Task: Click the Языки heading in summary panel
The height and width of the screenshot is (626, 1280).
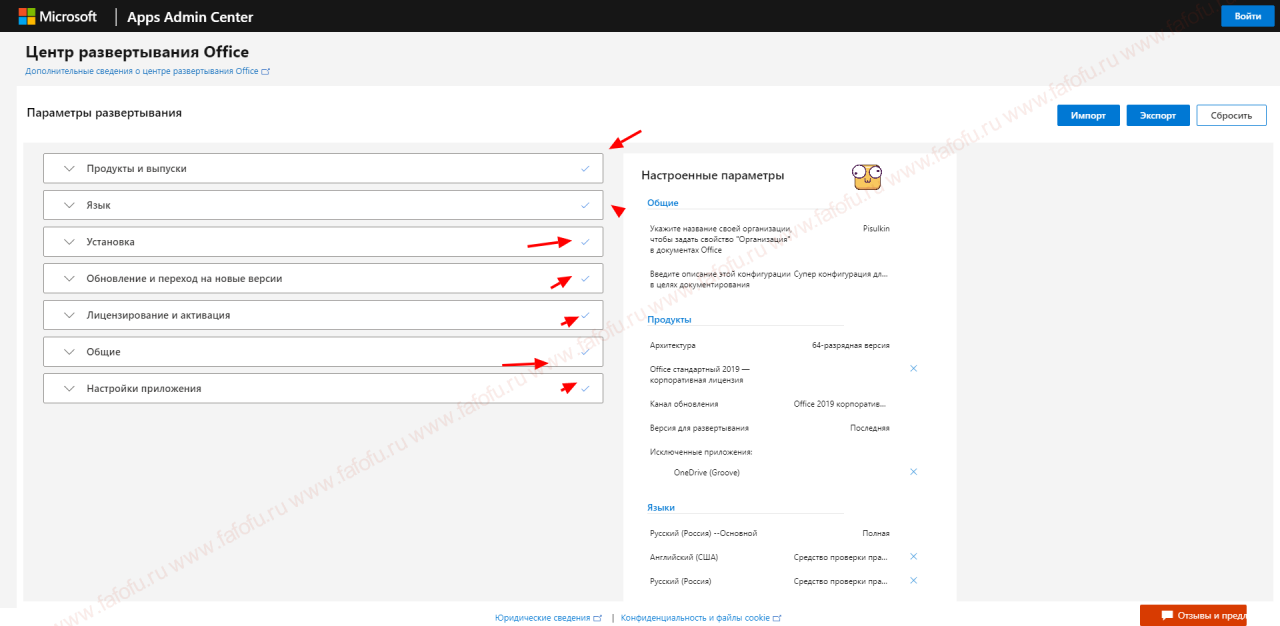Action: (x=661, y=508)
